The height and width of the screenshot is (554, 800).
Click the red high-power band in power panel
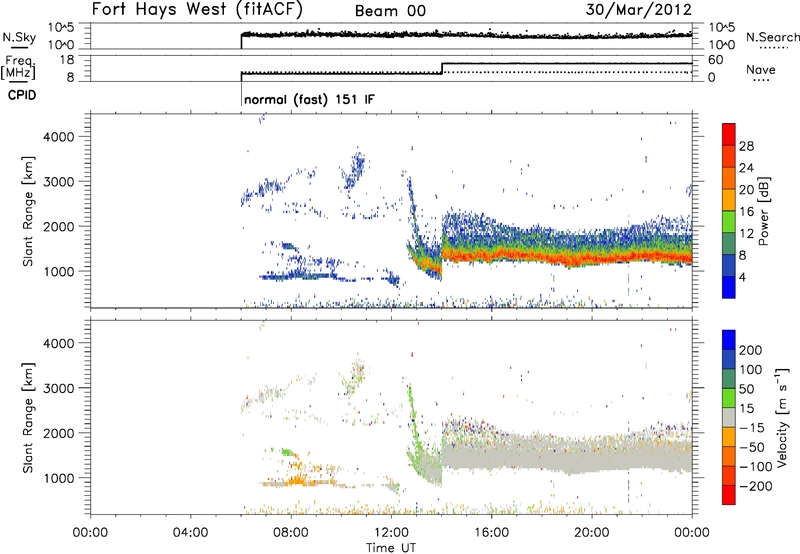coord(566,257)
